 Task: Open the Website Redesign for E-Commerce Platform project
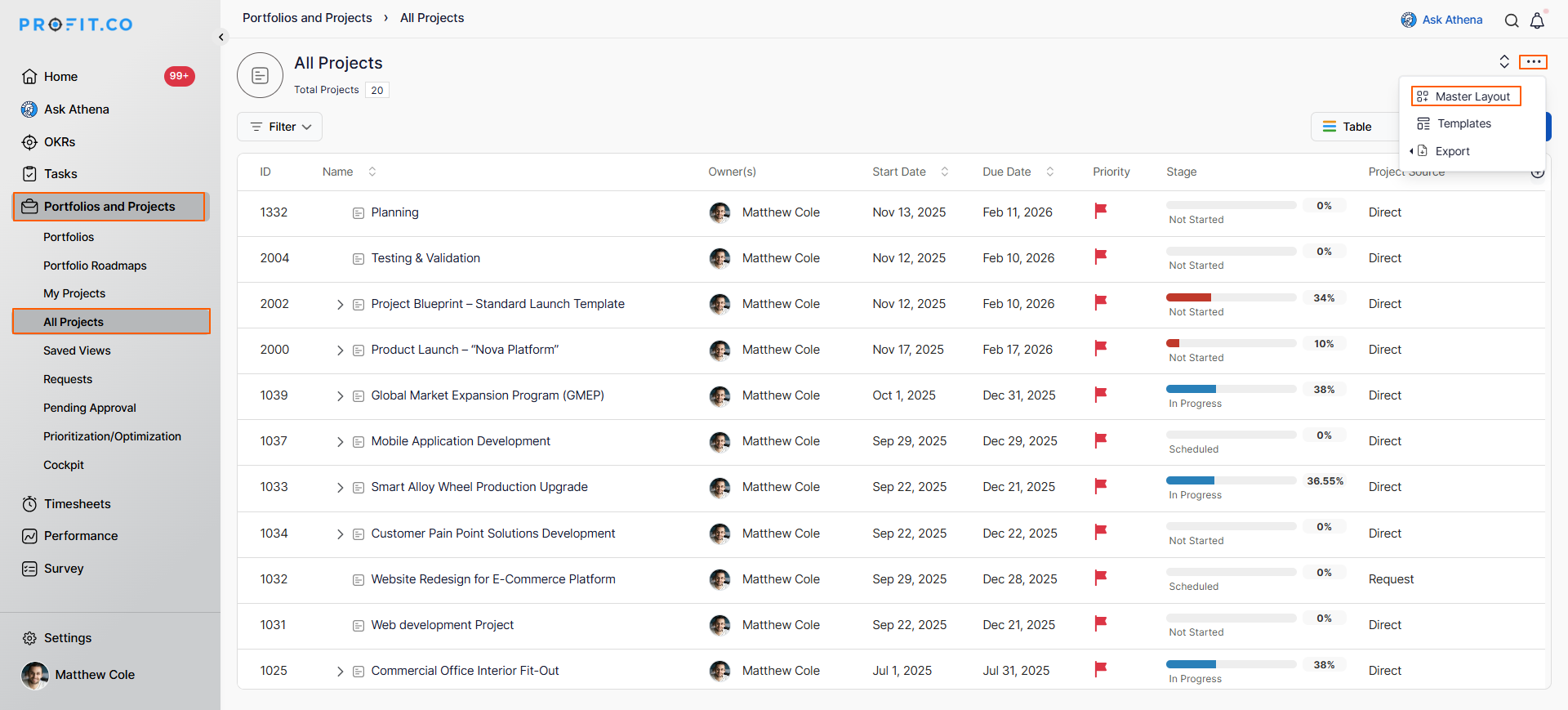point(492,579)
